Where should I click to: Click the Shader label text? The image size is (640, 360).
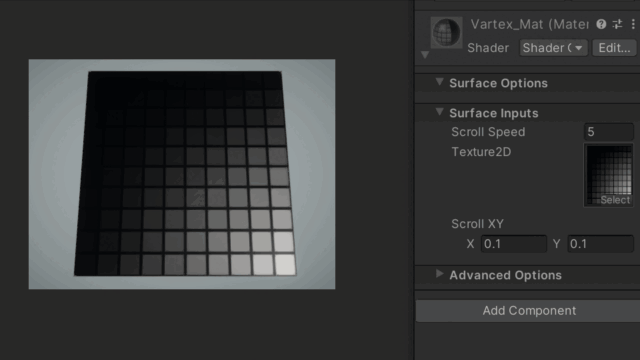tap(488, 48)
